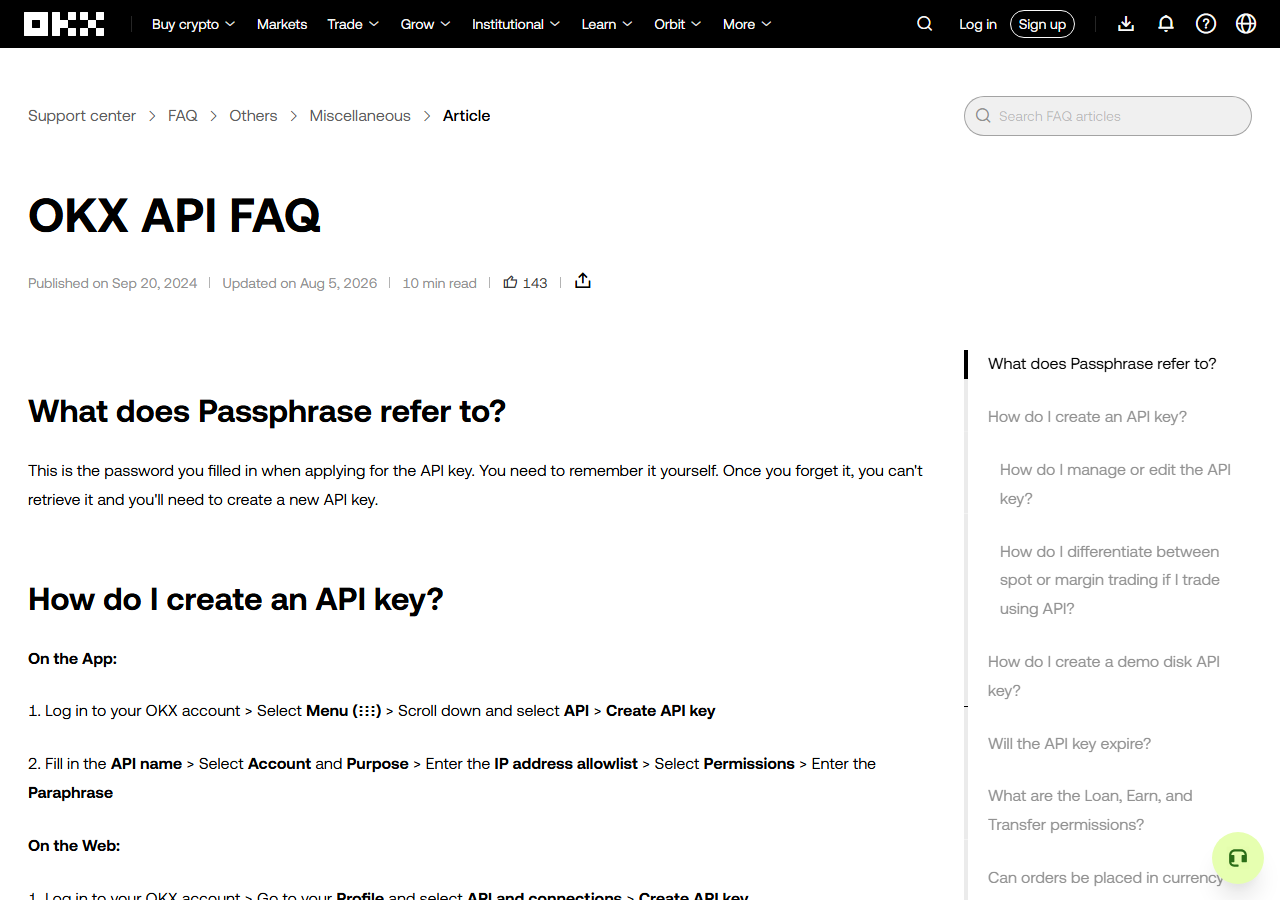Click the download app icon
Image resolution: width=1280 pixels, height=900 pixels.
1126,24
